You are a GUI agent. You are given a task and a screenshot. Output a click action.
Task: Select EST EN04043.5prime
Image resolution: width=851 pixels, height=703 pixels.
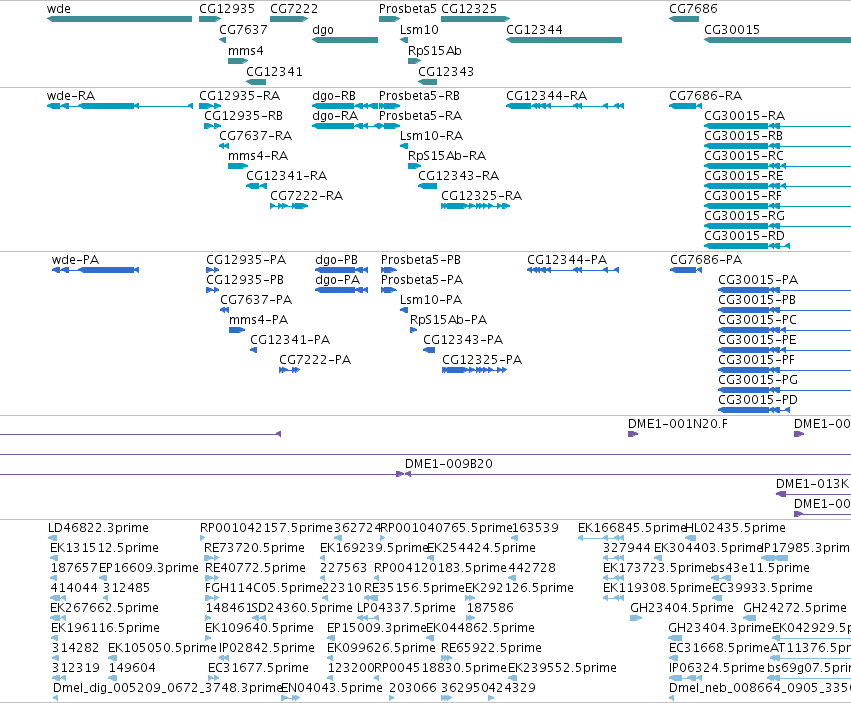coord(332,687)
